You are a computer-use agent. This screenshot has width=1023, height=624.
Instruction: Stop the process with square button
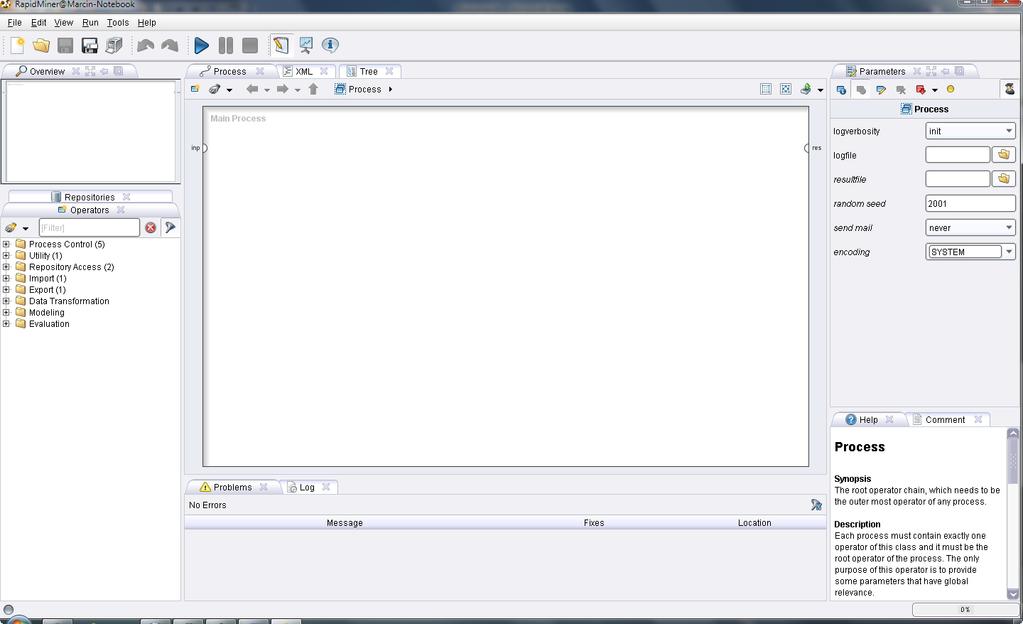point(250,45)
